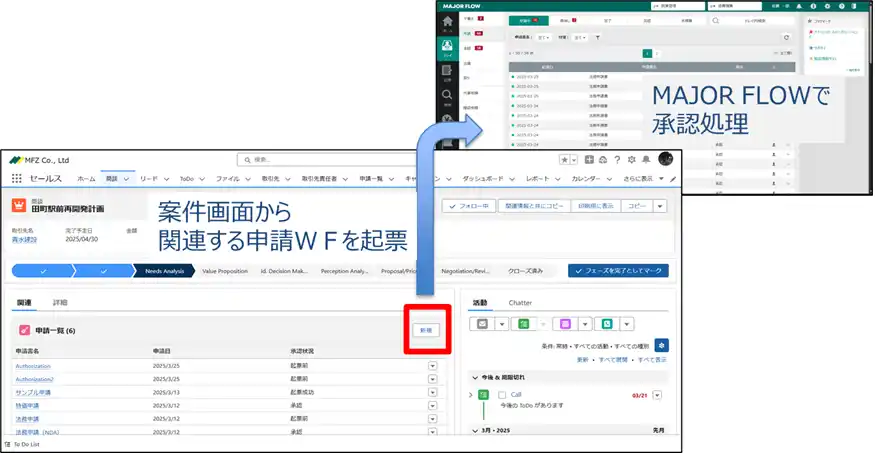Screen dimensions: 875x453
Task: Expand more actions dropdown next to コピー
Action: [663, 206]
